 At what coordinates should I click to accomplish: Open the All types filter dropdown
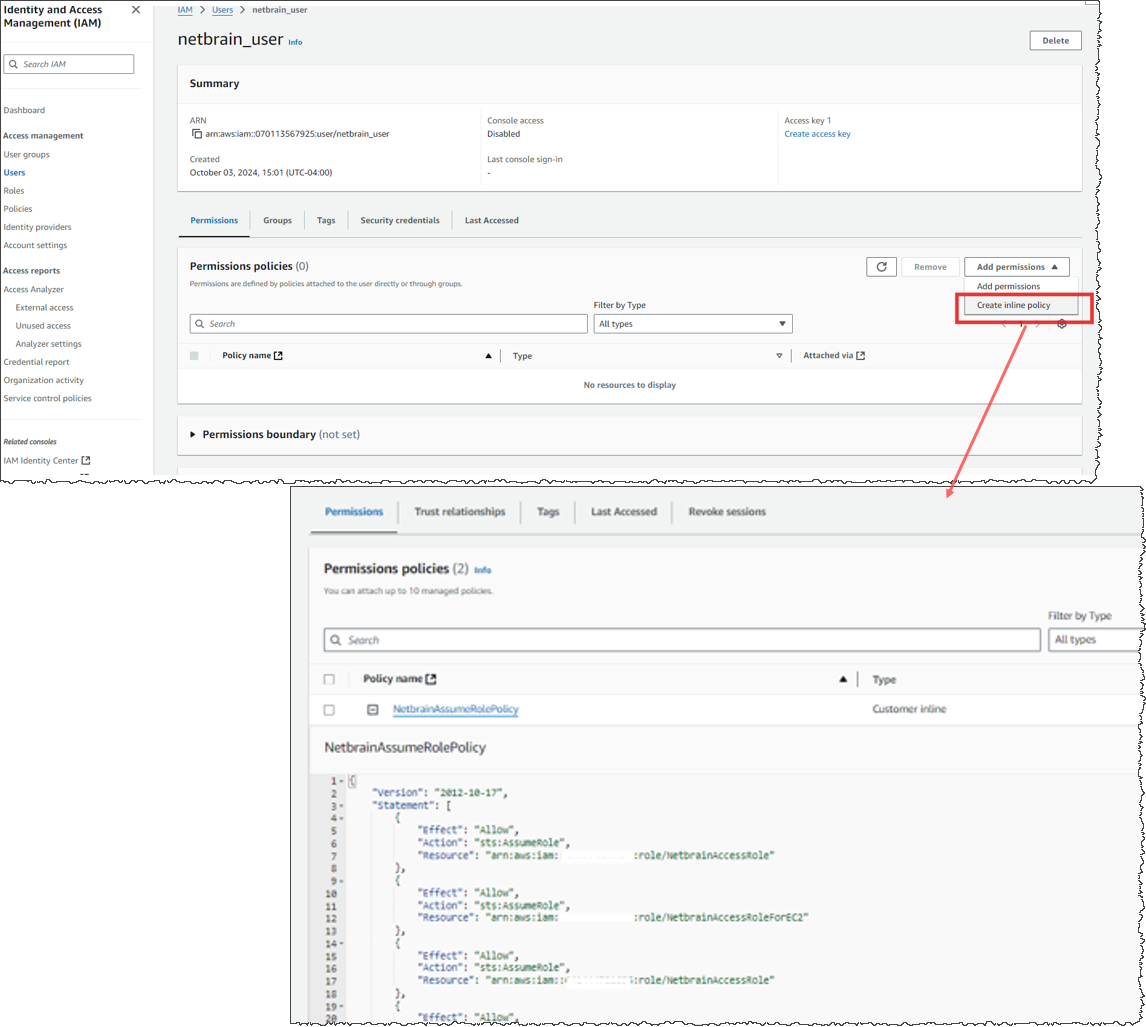click(693, 324)
